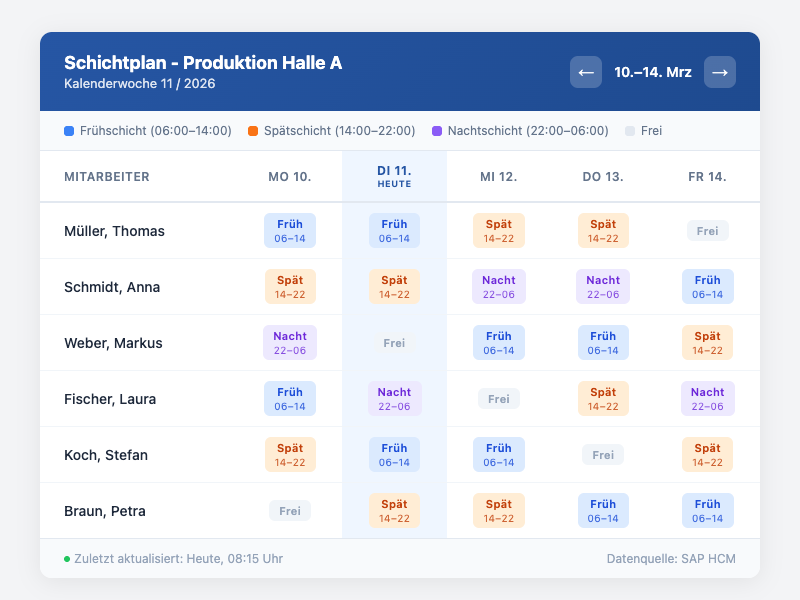Viewport: 800px width, 600px height.
Task: Click the MITARBEITER column heading
Action: tap(106, 176)
